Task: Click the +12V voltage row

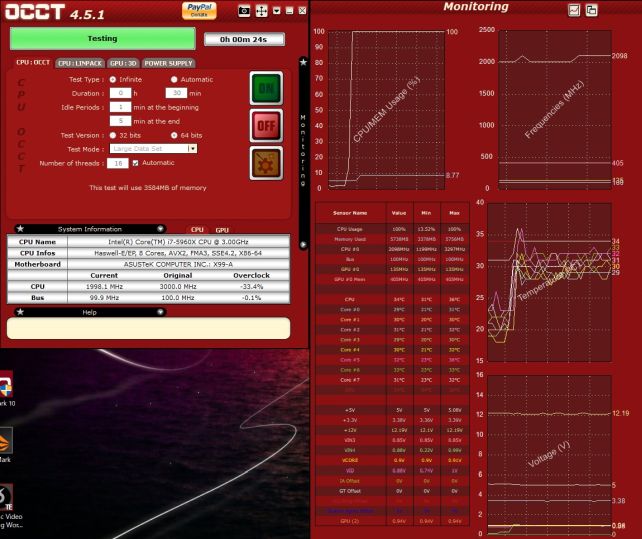Action: click(392, 430)
